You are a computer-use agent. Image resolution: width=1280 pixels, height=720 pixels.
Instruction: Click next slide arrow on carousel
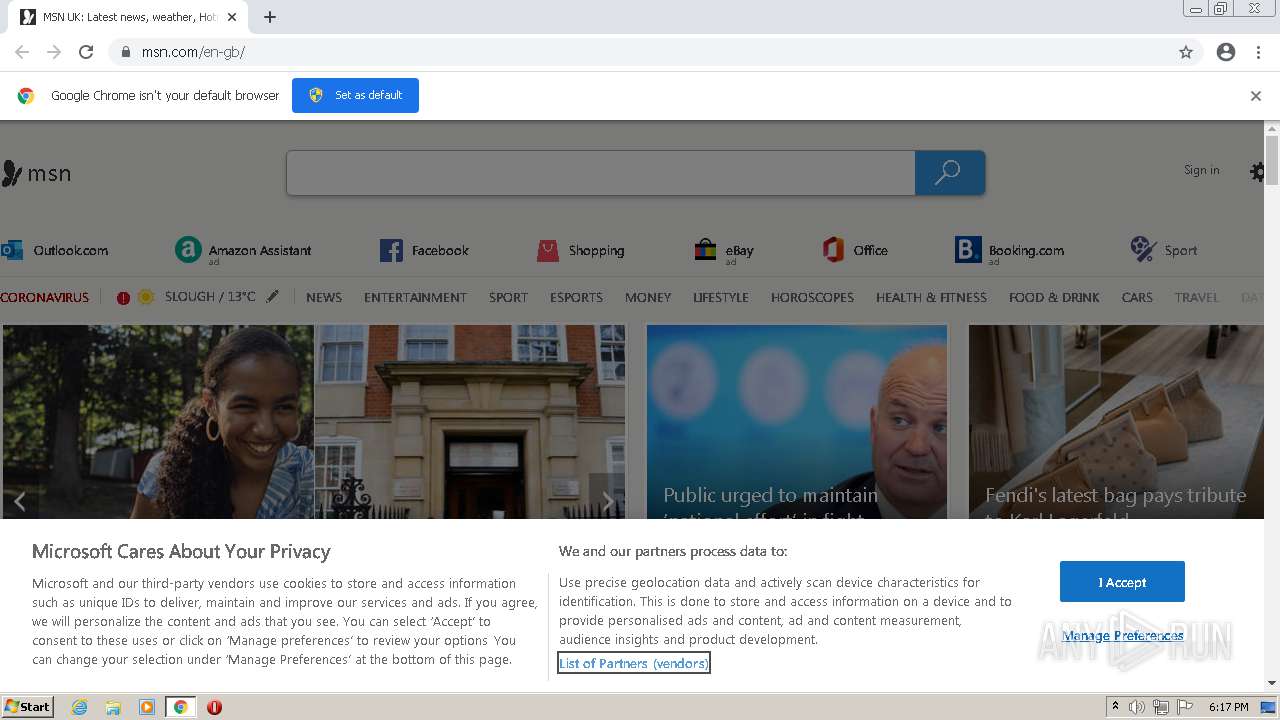click(x=607, y=502)
